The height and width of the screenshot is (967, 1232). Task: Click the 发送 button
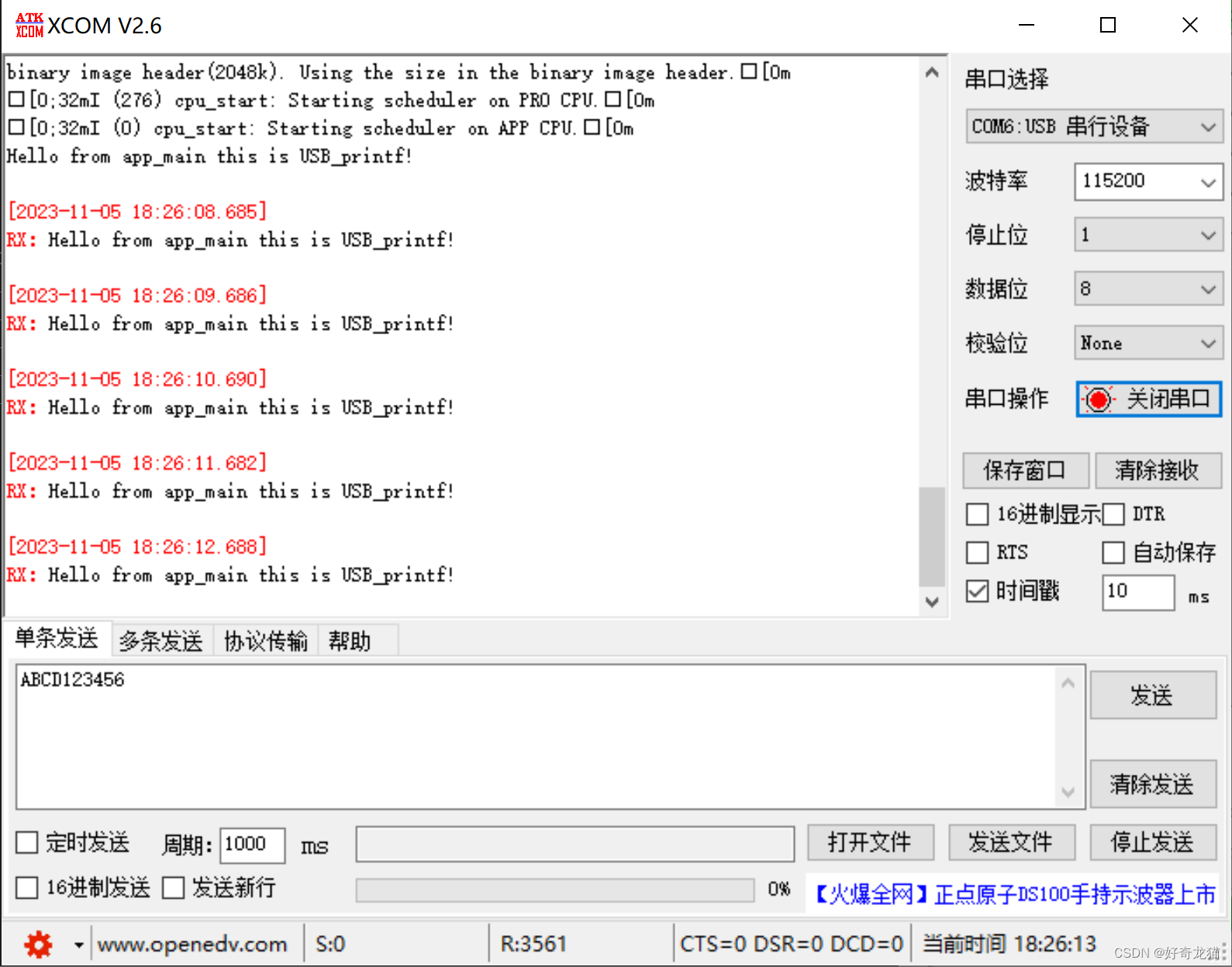tap(1153, 696)
